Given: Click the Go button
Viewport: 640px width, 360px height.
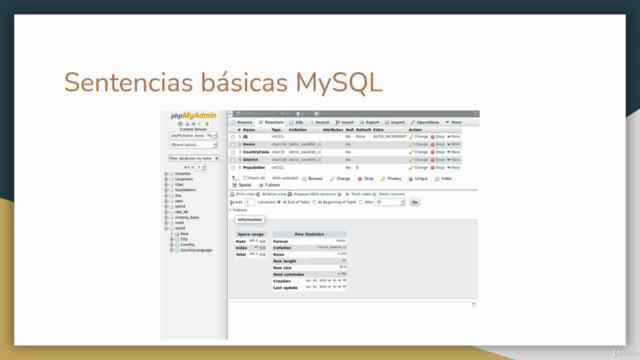Looking at the screenshot, I should tap(415, 202).
